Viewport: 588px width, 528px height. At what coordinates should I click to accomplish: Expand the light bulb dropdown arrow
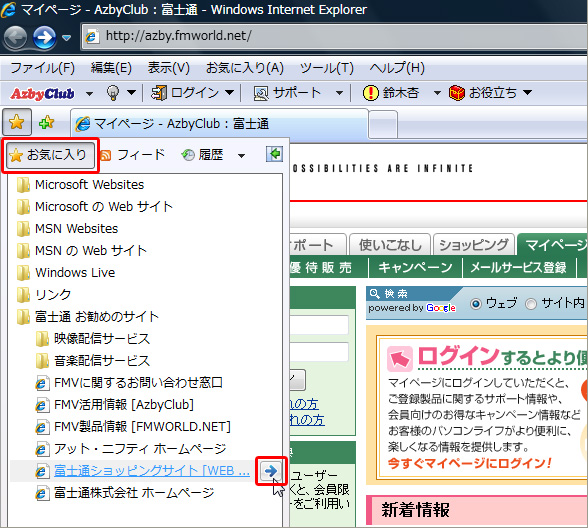coord(131,92)
